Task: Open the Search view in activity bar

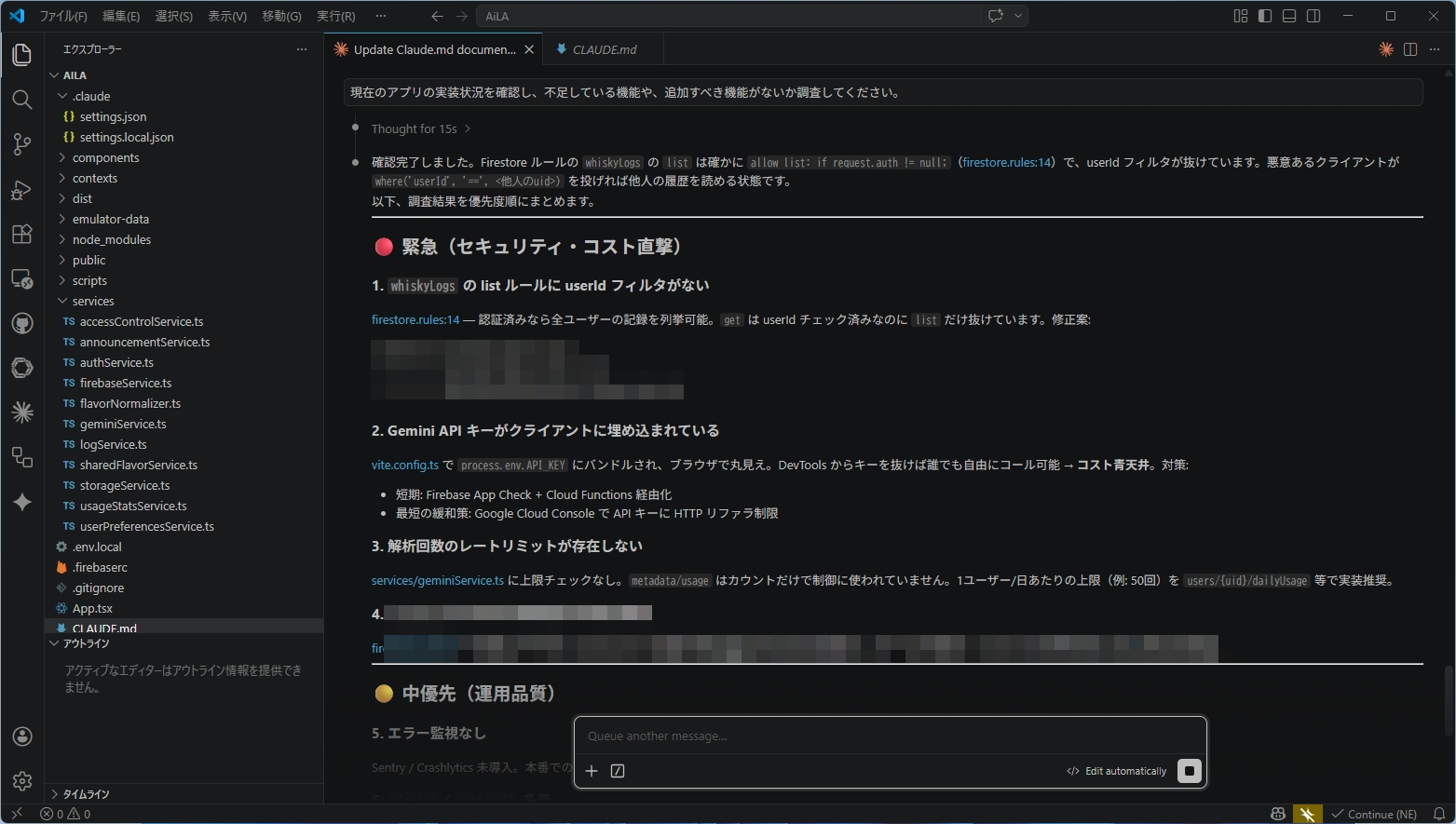Action: (x=22, y=100)
